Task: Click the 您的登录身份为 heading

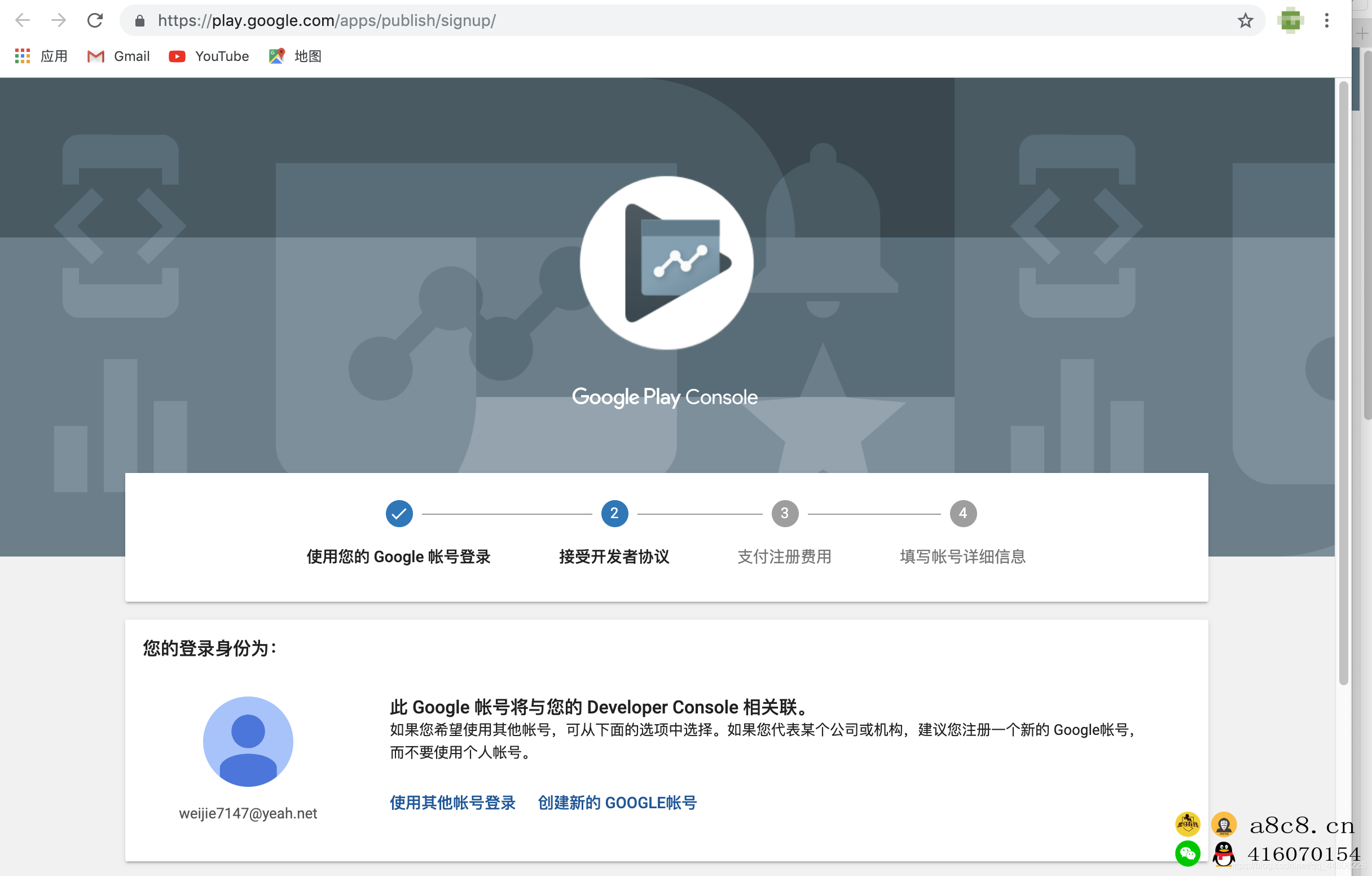Action: (x=210, y=648)
